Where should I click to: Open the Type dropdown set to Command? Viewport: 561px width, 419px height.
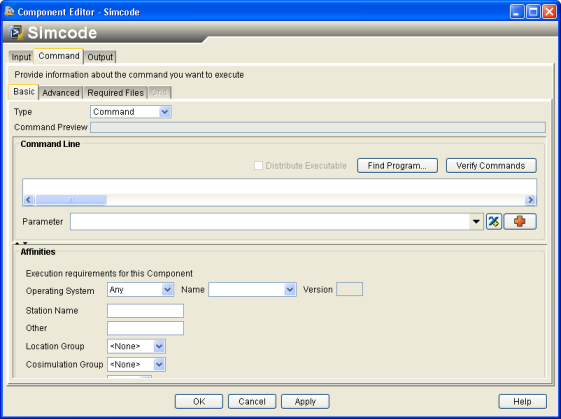coord(131,112)
